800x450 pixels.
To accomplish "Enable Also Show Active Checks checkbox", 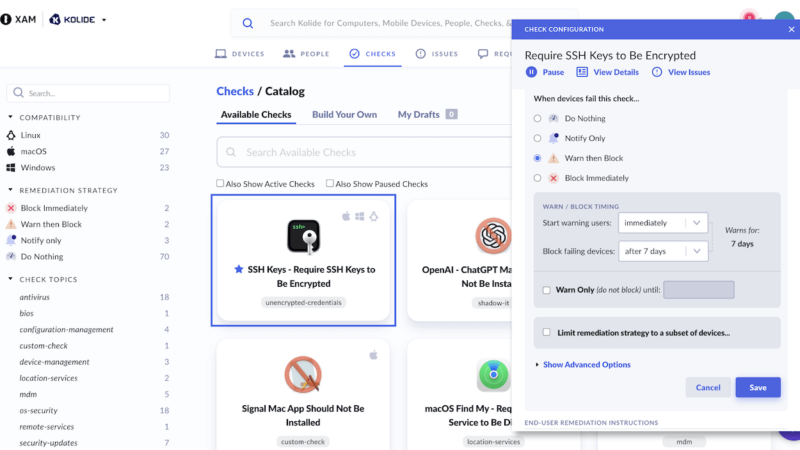I will click(x=220, y=183).
